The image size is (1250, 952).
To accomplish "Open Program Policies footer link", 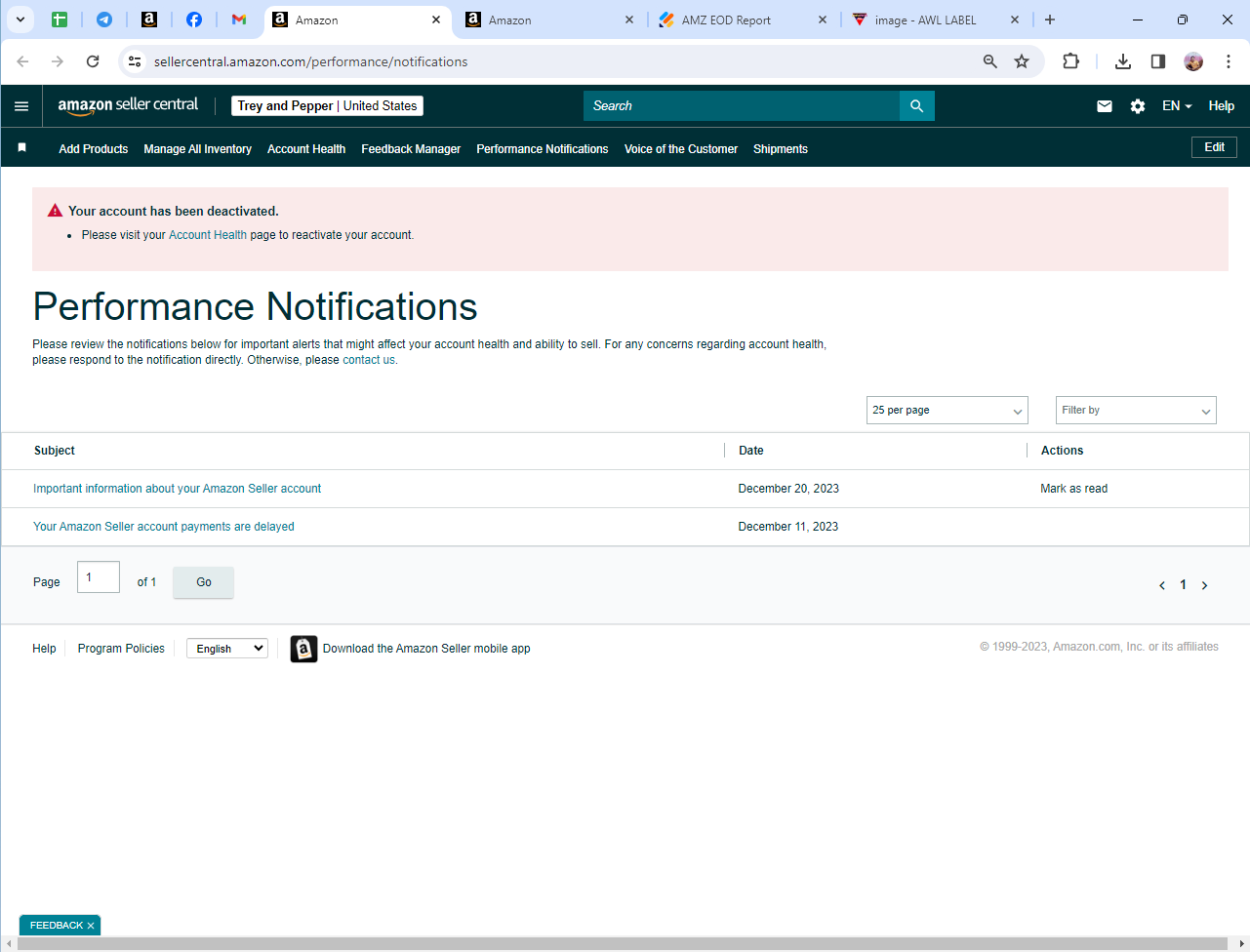I will (121, 649).
